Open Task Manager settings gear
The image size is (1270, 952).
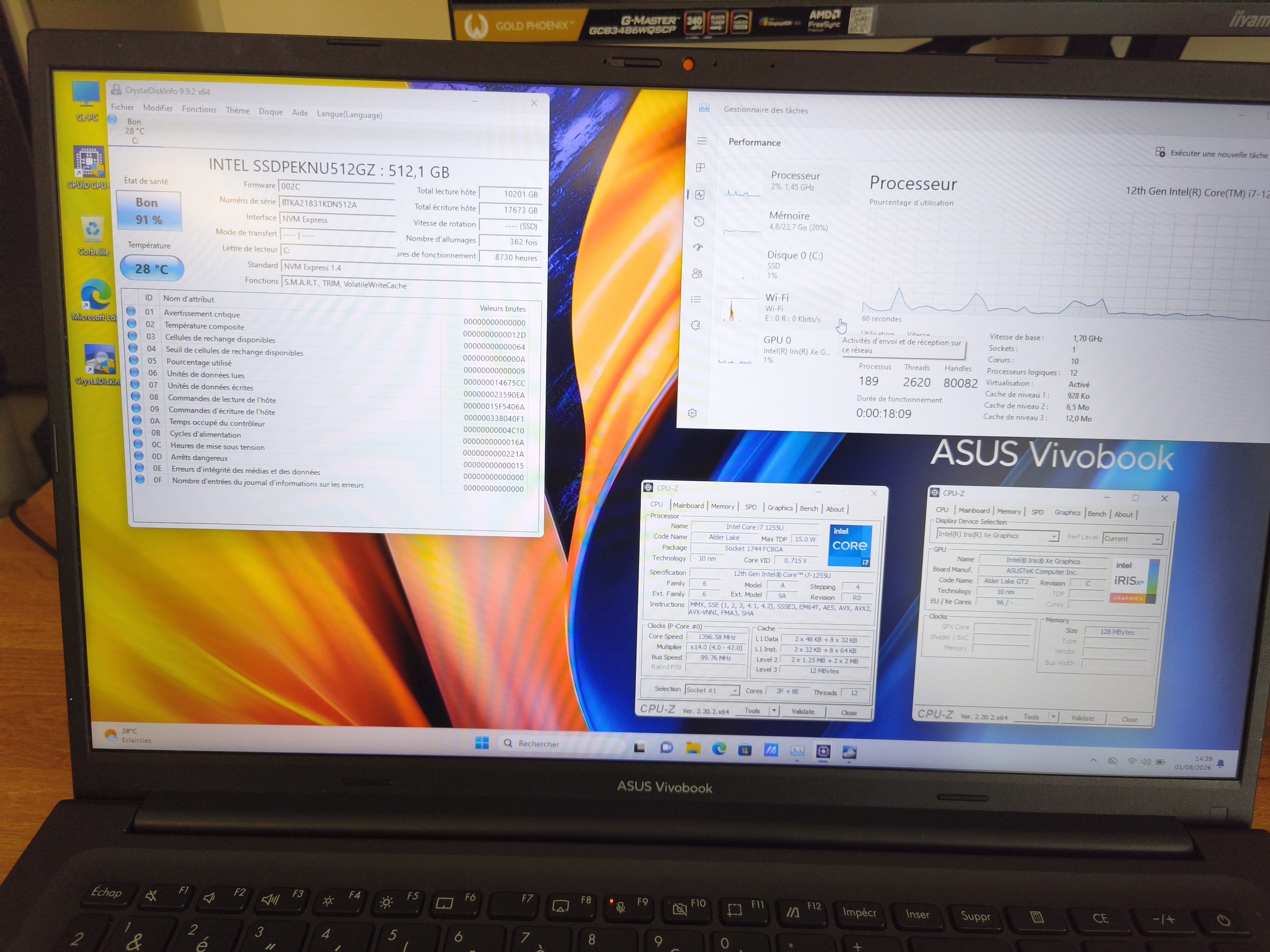(x=692, y=413)
